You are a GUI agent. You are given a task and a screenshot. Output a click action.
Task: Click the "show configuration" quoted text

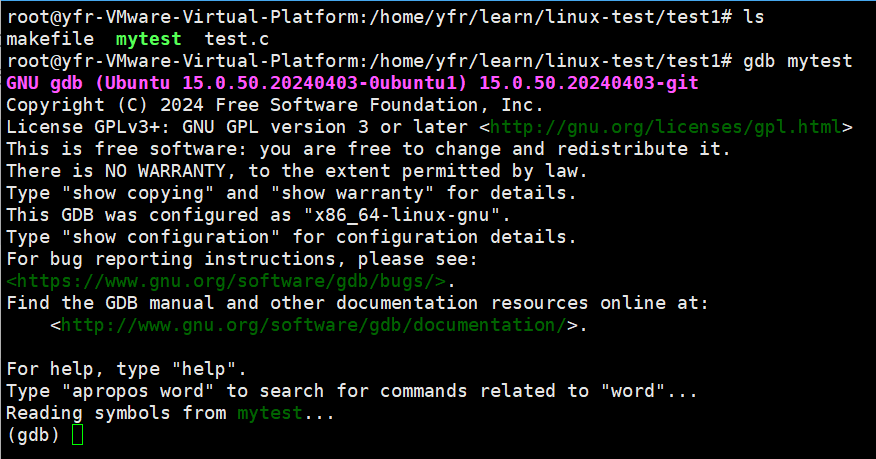click(x=171, y=238)
